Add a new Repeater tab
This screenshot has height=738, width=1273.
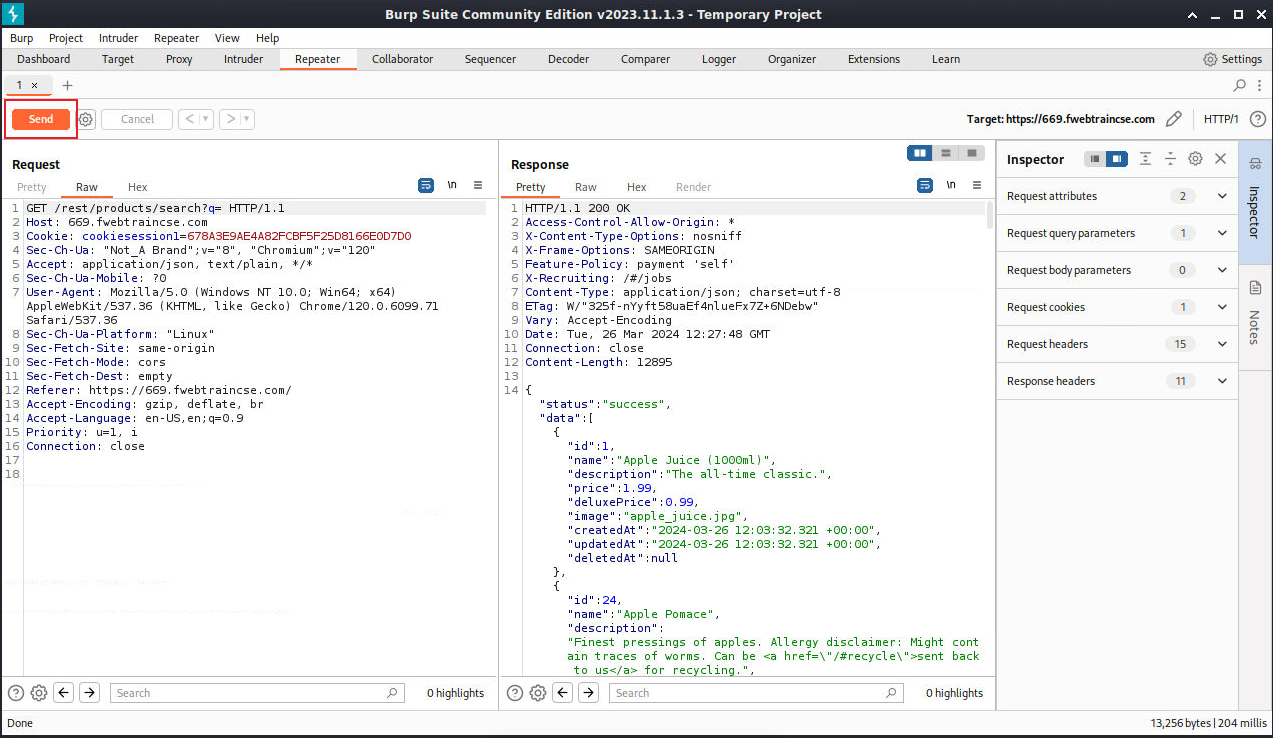(67, 85)
